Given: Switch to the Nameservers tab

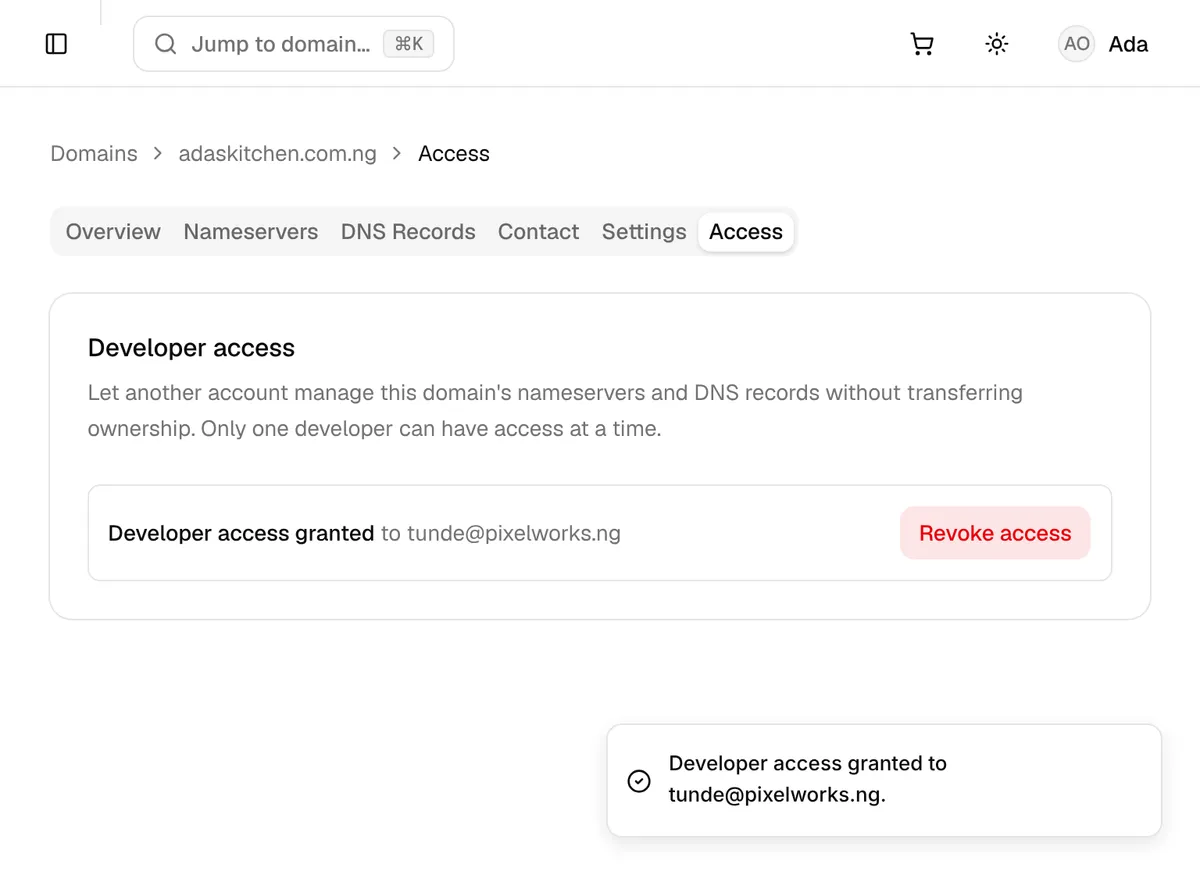Looking at the screenshot, I should click(251, 232).
